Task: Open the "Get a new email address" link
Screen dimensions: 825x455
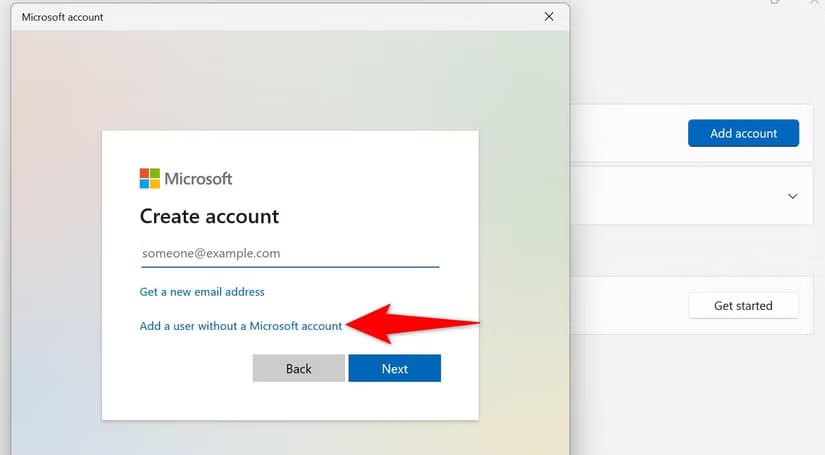Action: [x=202, y=292]
